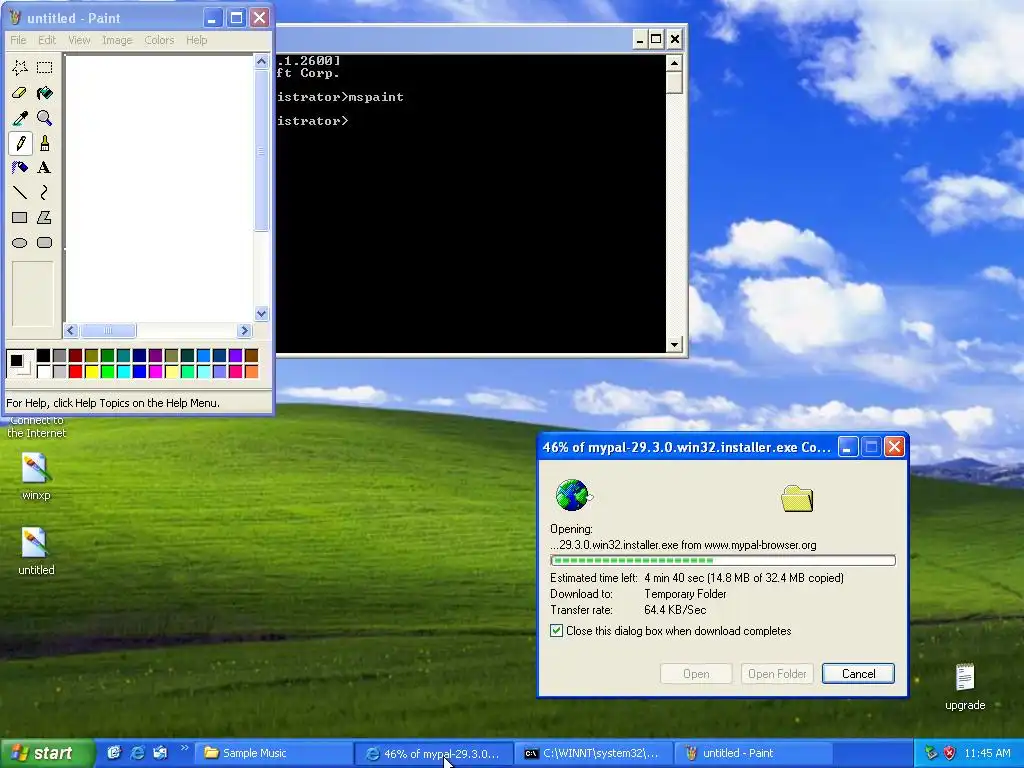This screenshot has width=1024, height=768.
Task: Select the untitled desktop image icon
Action: pos(35,551)
